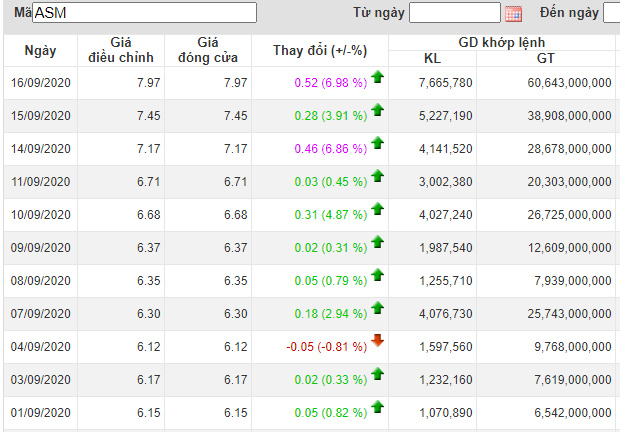Select the date cell 11/09/2020
The height and width of the screenshot is (432, 620).
[x=41, y=182]
